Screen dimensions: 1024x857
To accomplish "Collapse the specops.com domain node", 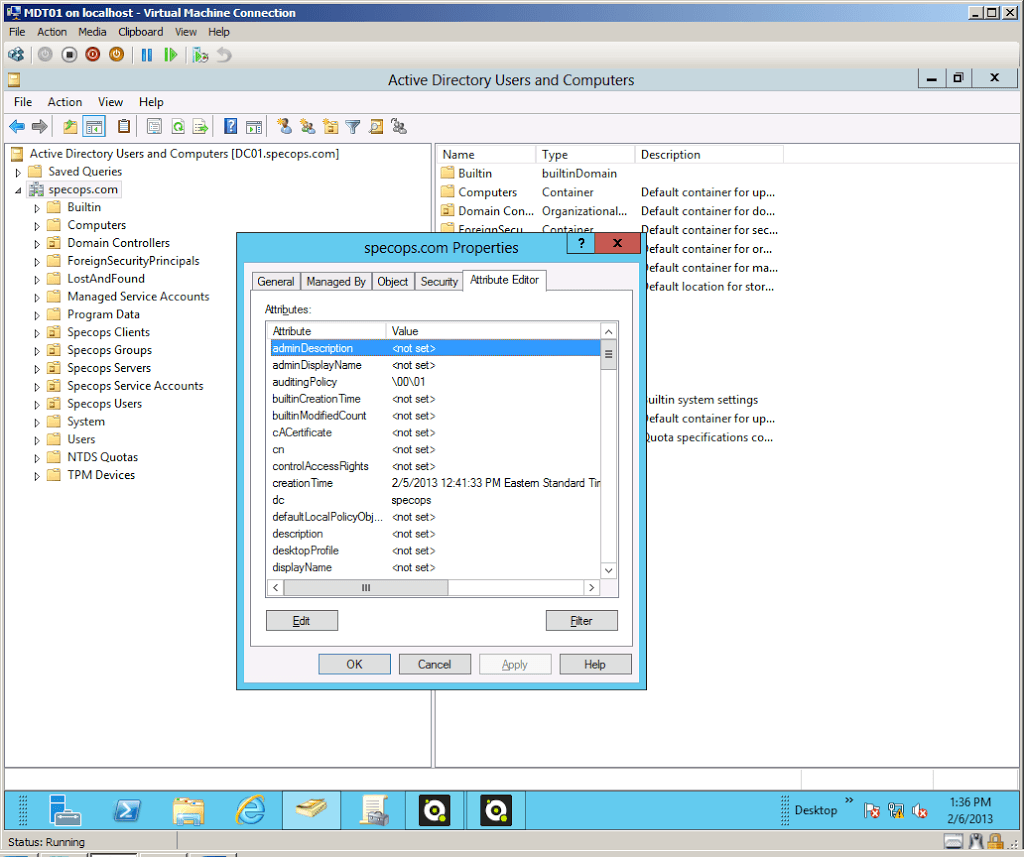I will pos(18,190).
